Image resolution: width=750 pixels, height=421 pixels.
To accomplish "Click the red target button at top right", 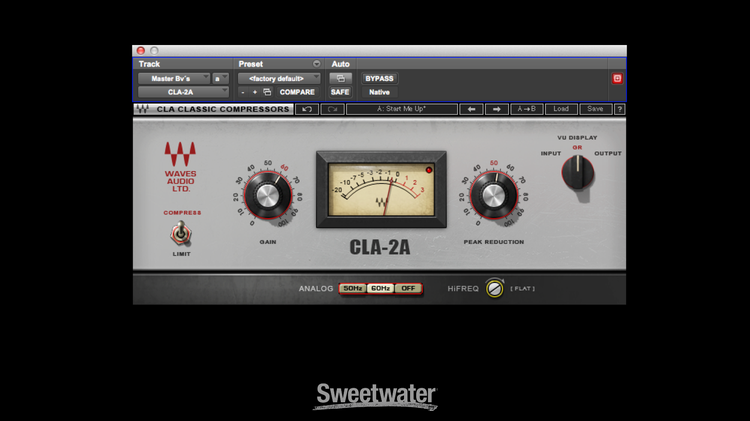I will click(x=617, y=78).
